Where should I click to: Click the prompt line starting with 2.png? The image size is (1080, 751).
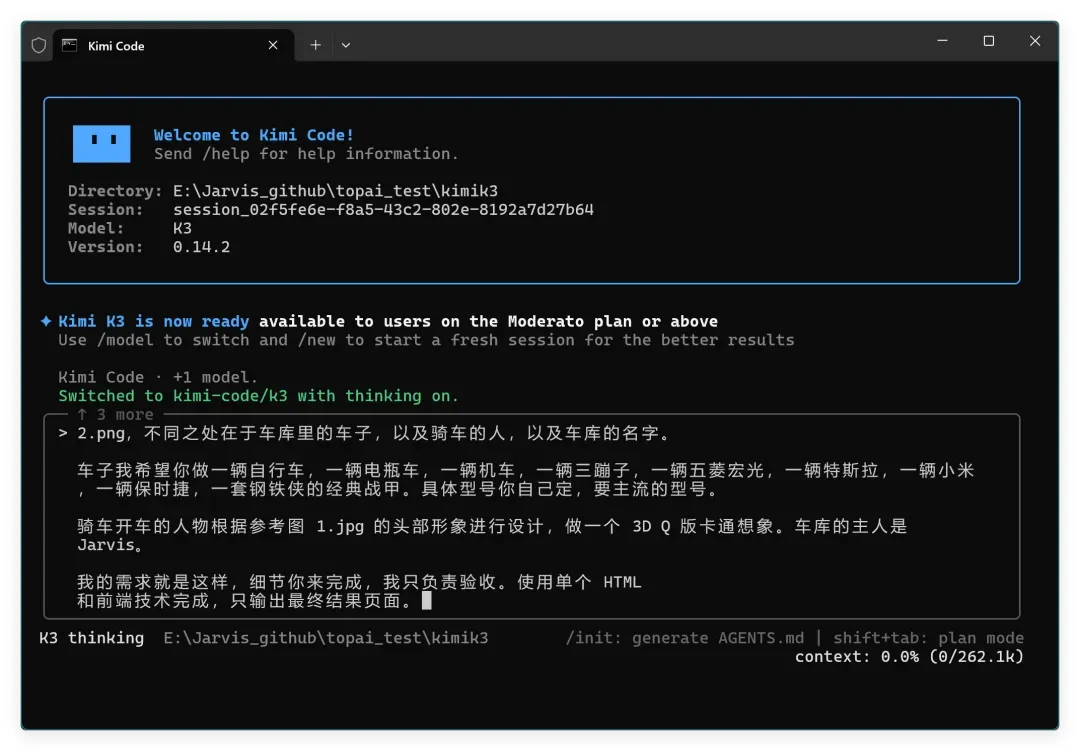374,433
